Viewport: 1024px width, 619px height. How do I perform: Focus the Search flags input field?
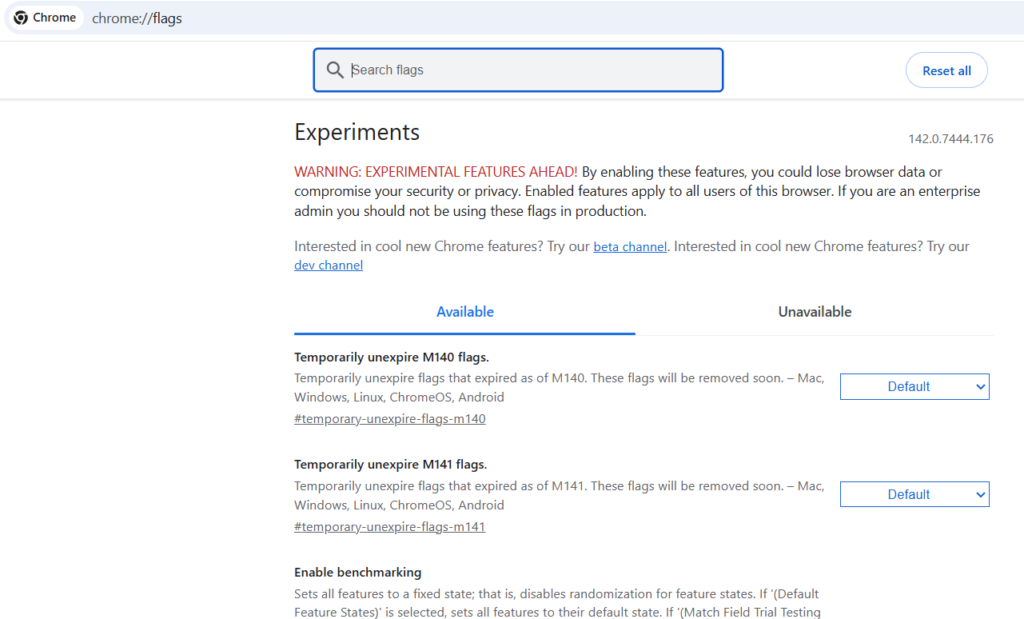click(530, 70)
